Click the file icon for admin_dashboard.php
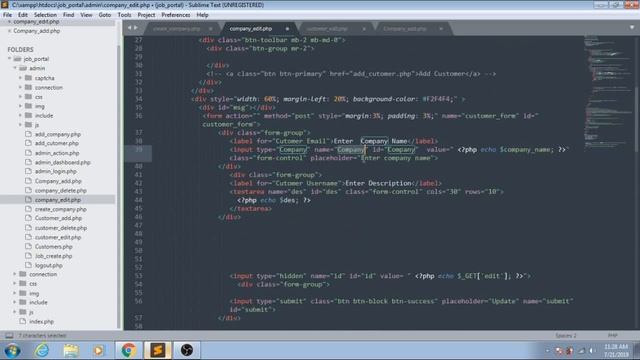This screenshot has height=360, width=640. click(x=28, y=162)
